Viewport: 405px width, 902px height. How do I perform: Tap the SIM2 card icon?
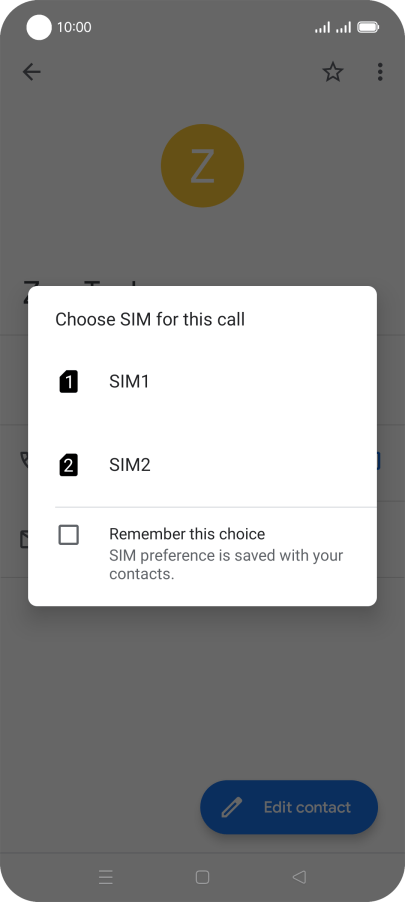(x=68, y=465)
